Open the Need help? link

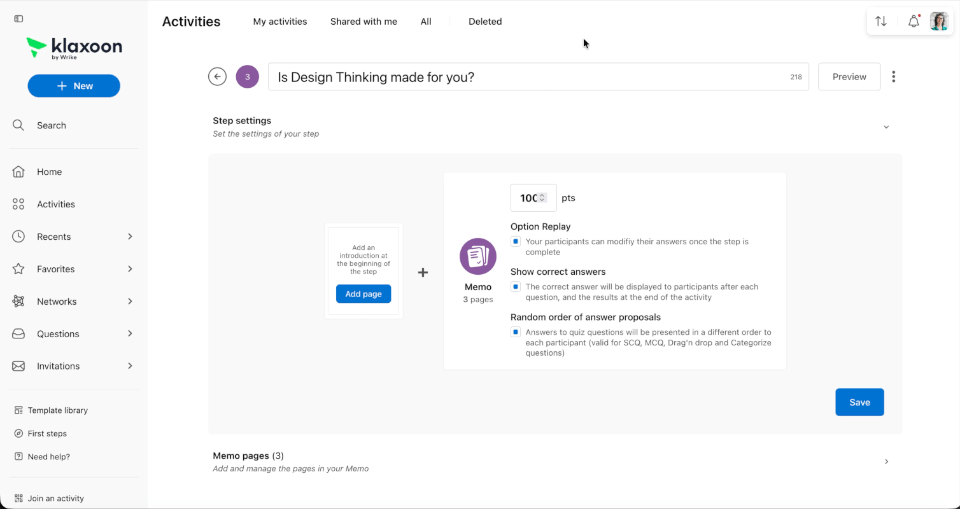[49, 457]
